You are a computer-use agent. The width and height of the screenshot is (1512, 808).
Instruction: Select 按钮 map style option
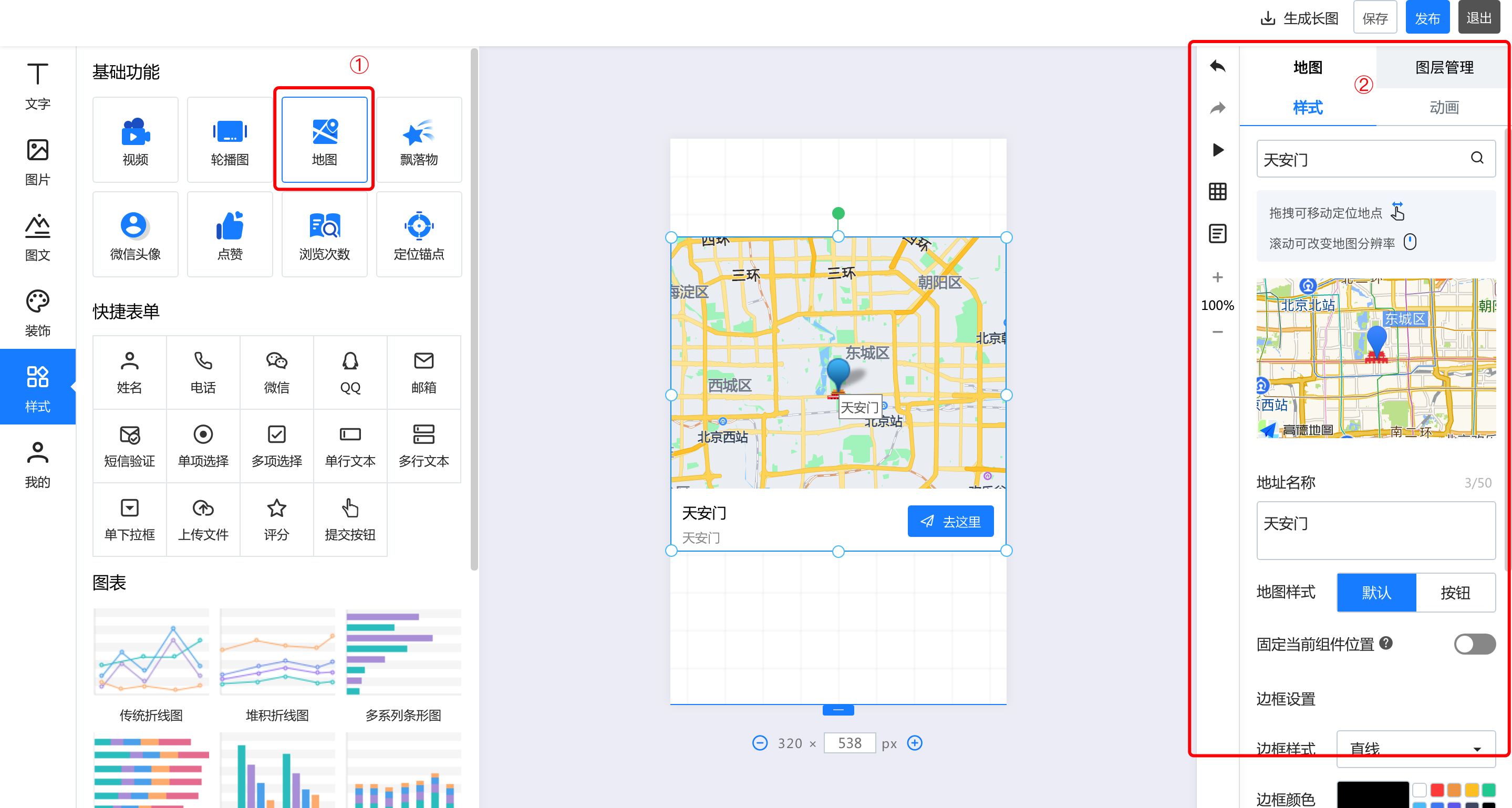[x=1455, y=592]
